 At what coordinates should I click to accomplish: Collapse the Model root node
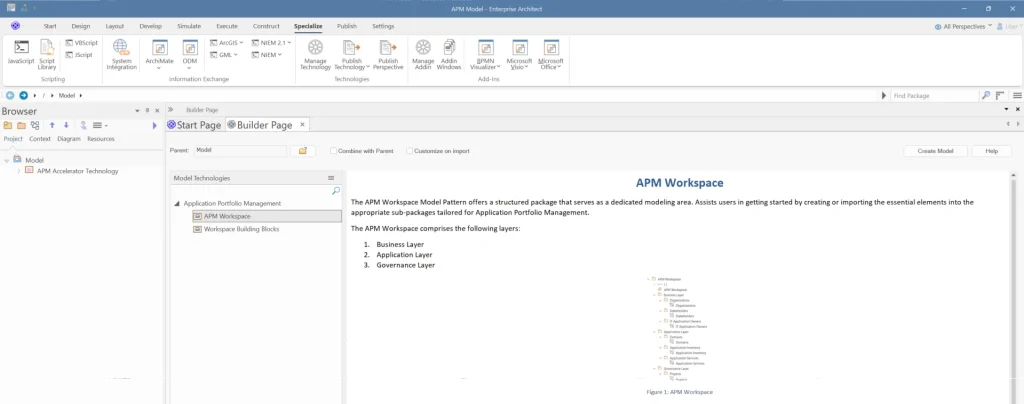coord(7,160)
